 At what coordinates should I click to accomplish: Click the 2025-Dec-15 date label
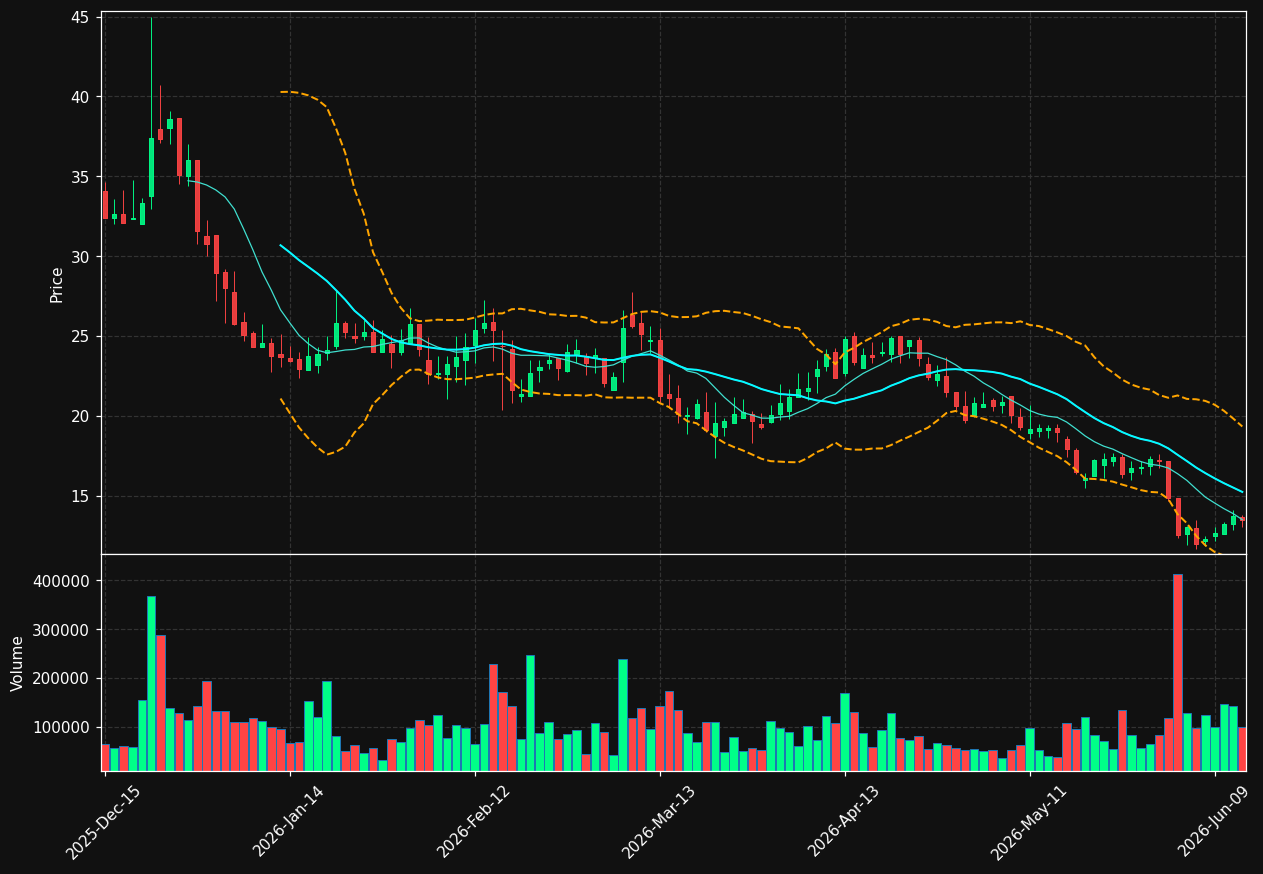tap(104, 822)
